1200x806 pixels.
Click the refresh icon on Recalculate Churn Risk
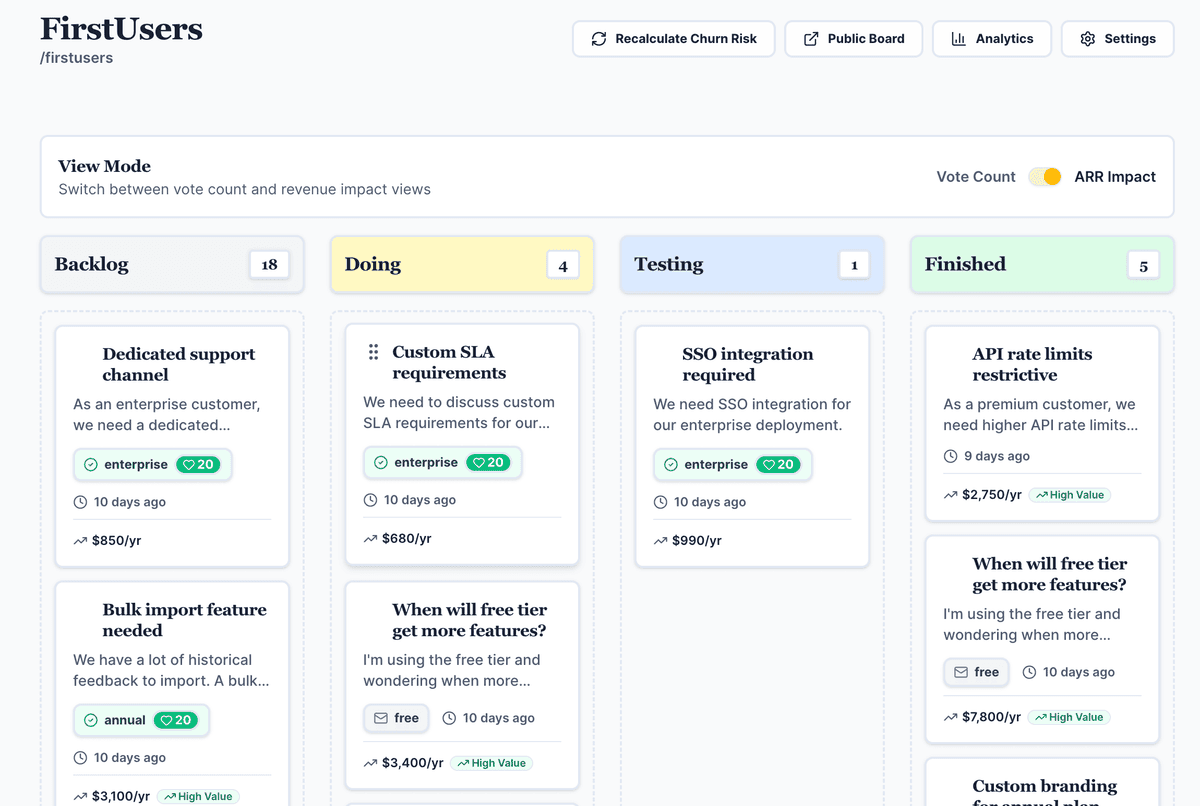click(x=598, y=38)
